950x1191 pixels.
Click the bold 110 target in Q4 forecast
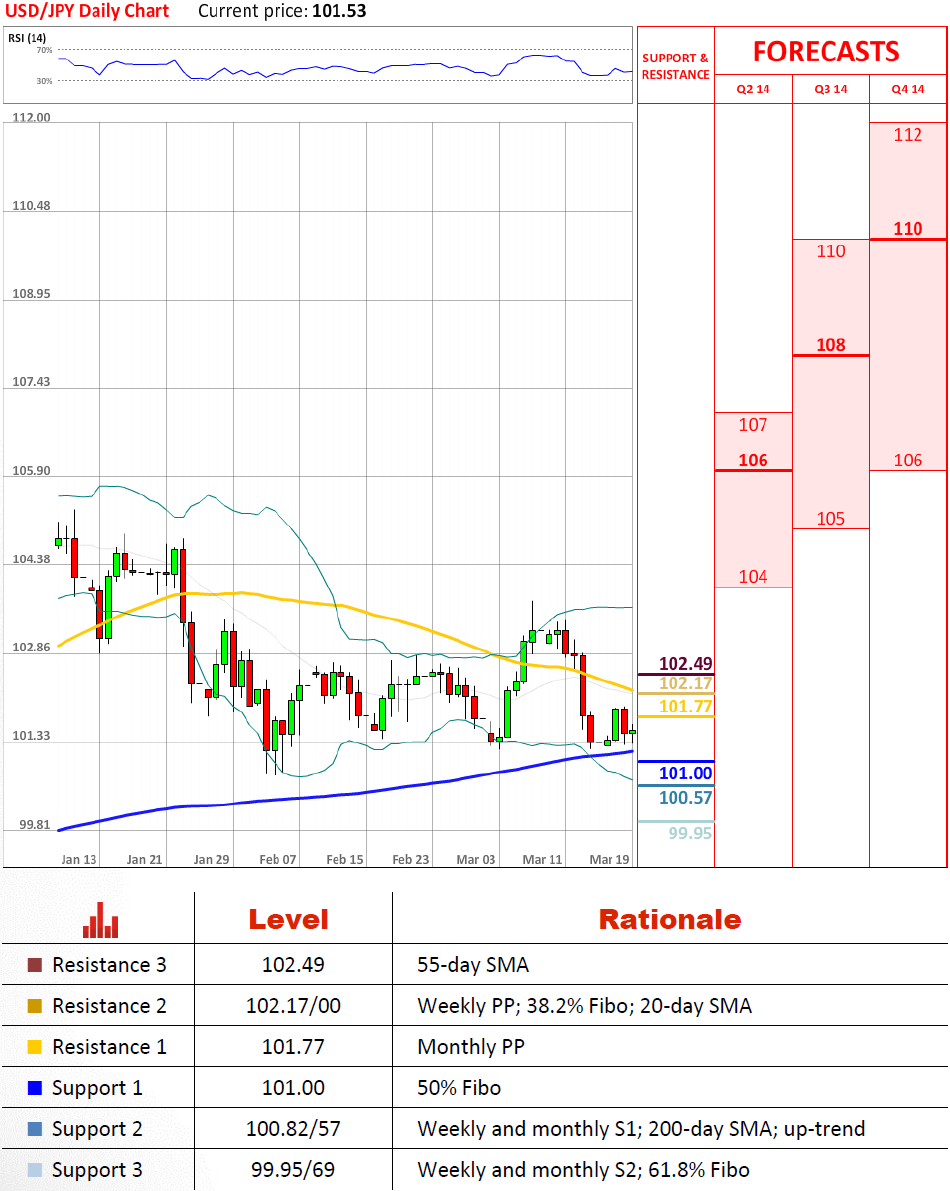click(908, 229)
